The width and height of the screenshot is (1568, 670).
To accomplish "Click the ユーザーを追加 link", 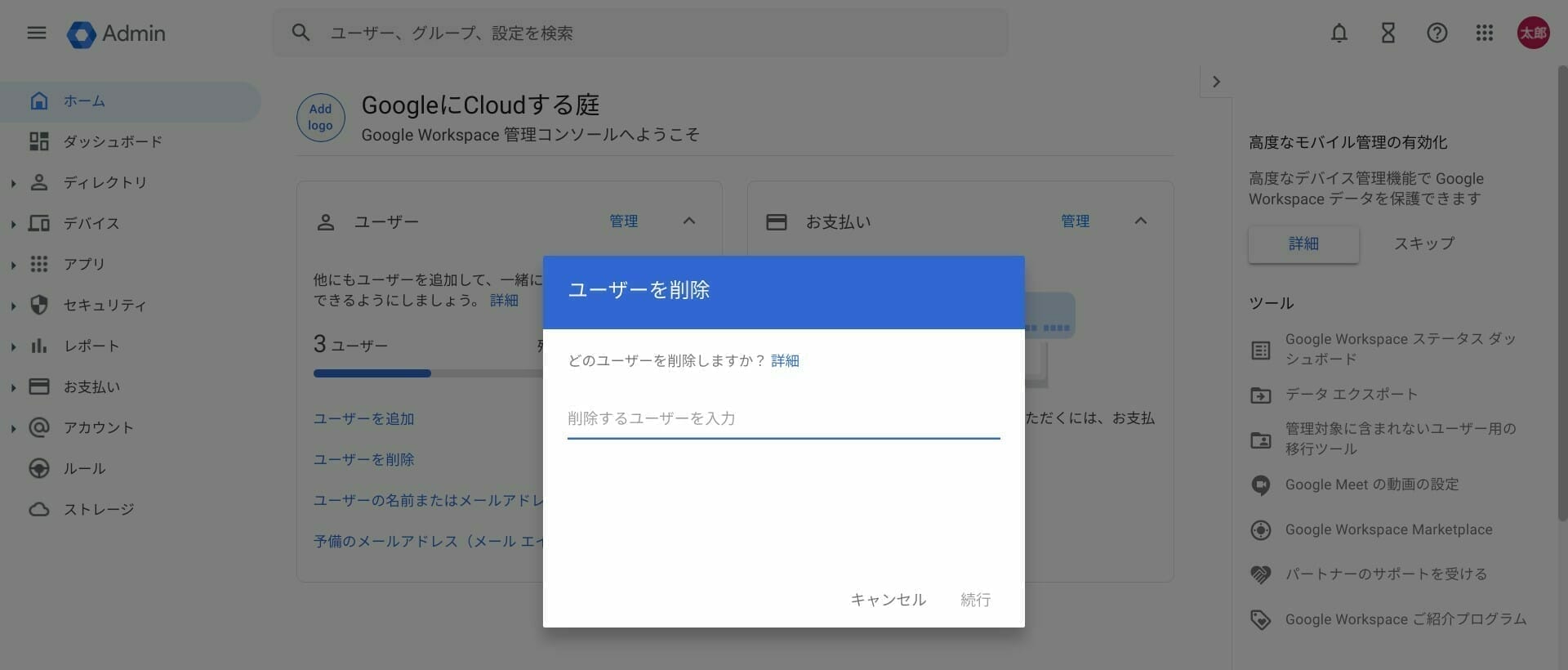I will pos(364,418).
